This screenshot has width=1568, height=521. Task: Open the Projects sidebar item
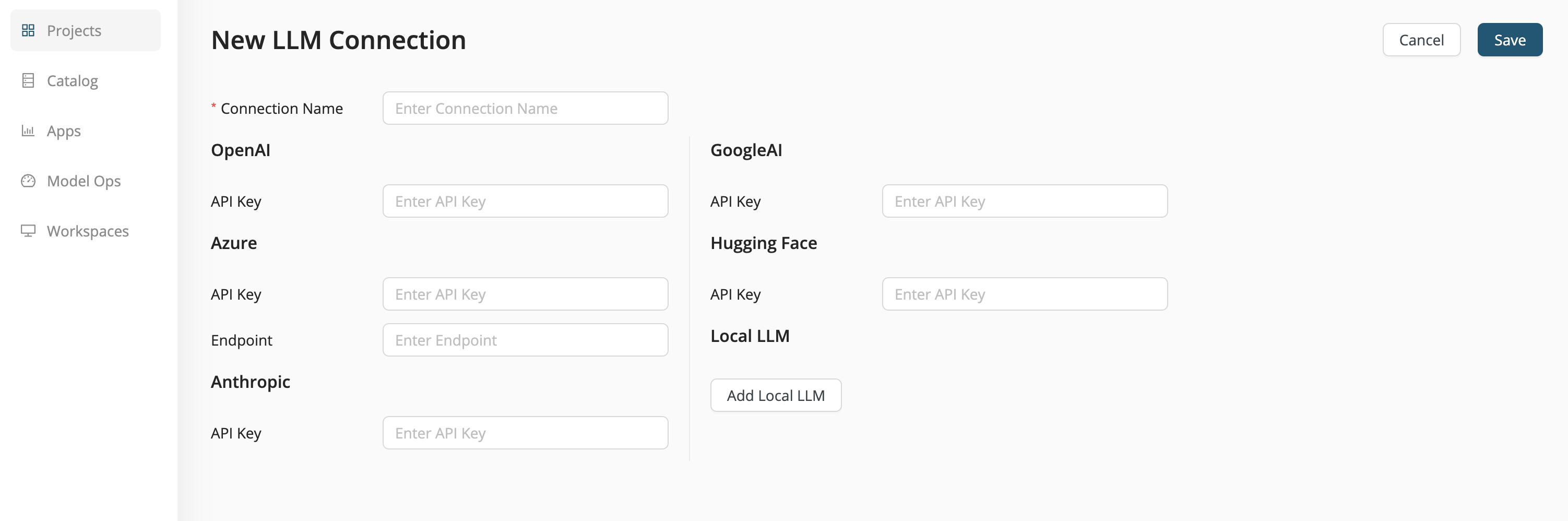(85, 30)
